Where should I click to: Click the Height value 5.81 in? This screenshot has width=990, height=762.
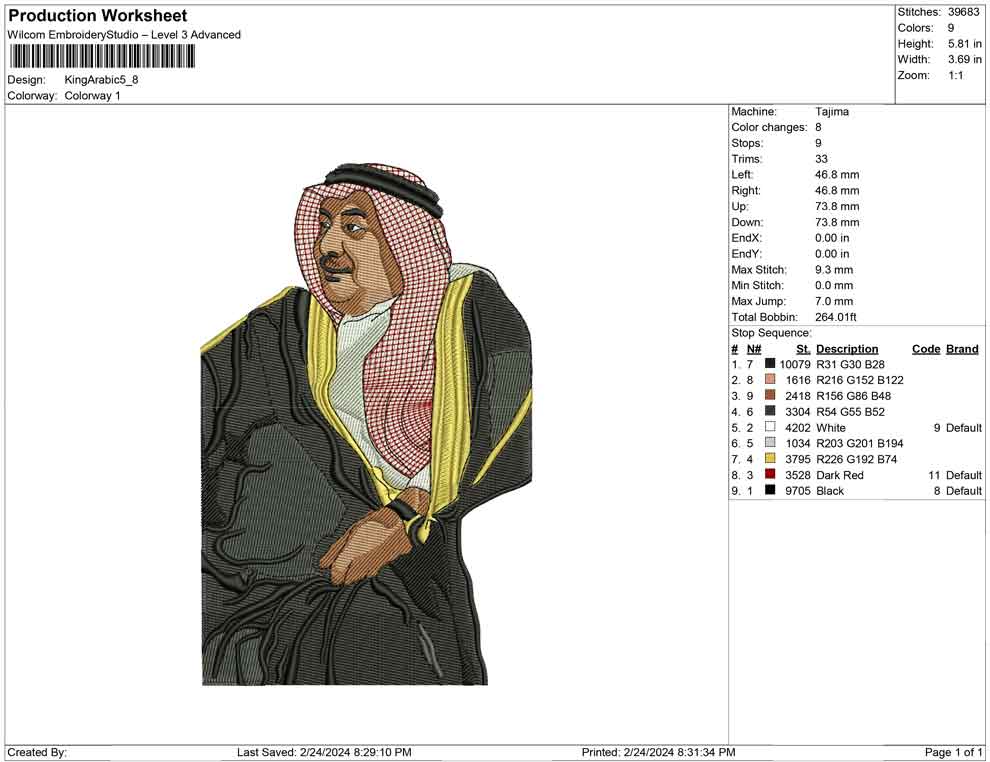[965, 44]
